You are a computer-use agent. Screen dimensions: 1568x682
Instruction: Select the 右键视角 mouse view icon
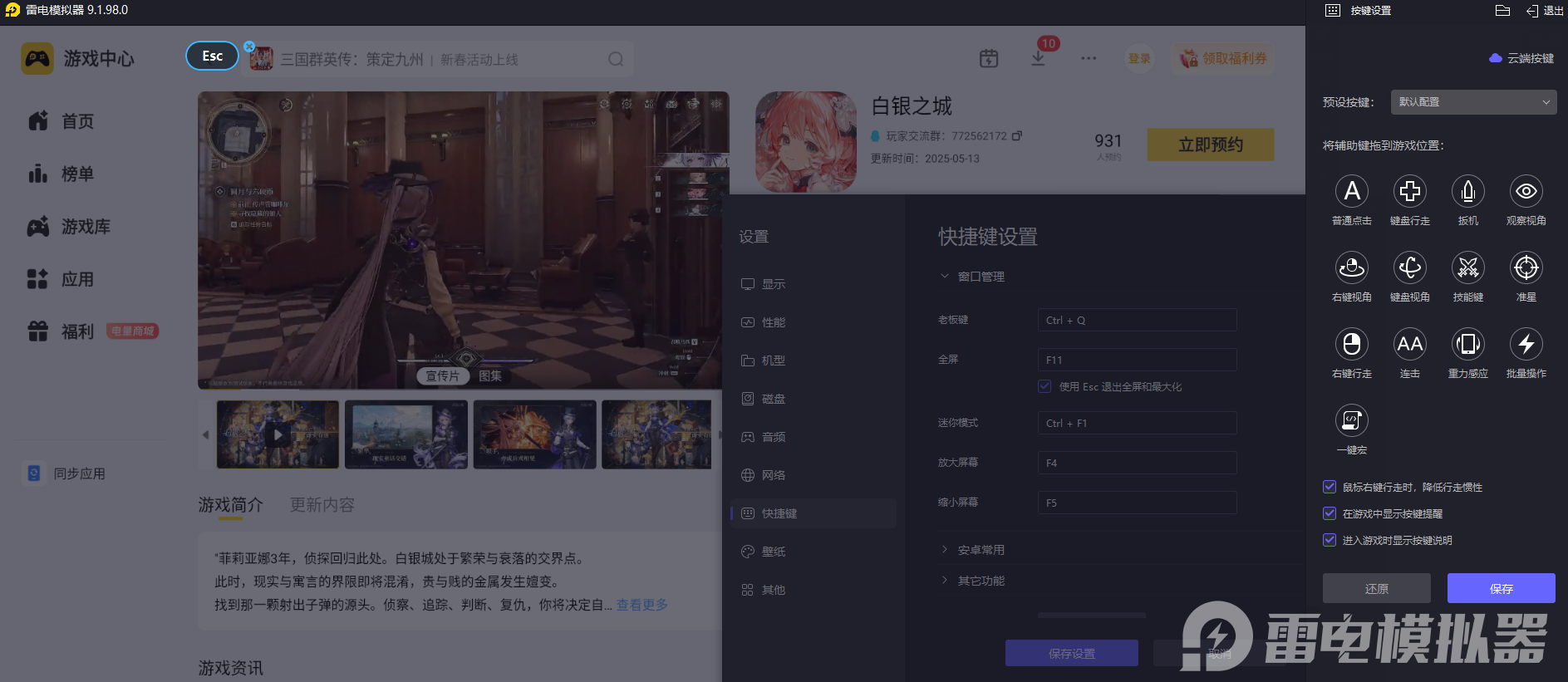[x=1352, y=267]
